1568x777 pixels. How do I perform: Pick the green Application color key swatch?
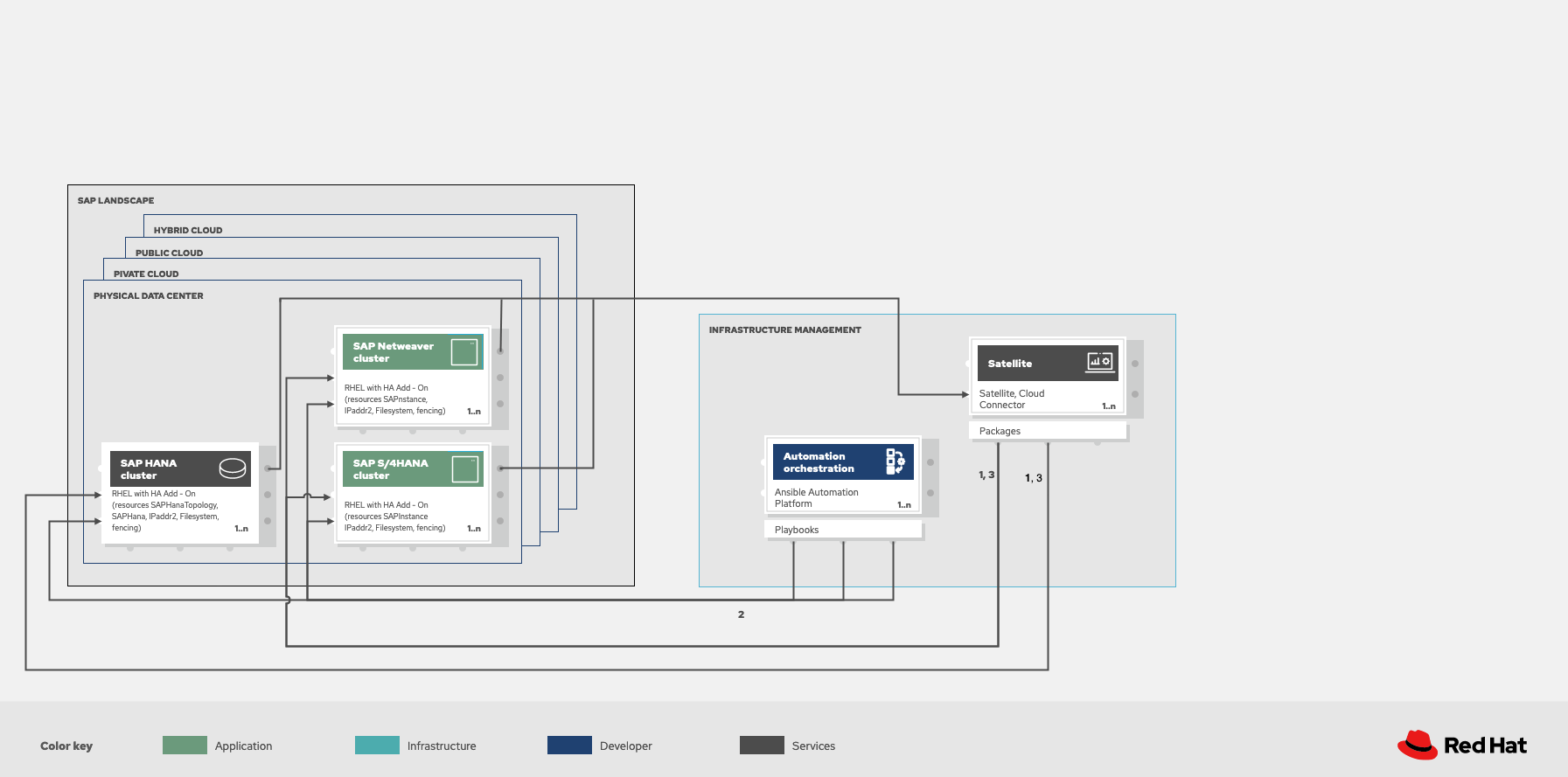(x=185, y=745)
